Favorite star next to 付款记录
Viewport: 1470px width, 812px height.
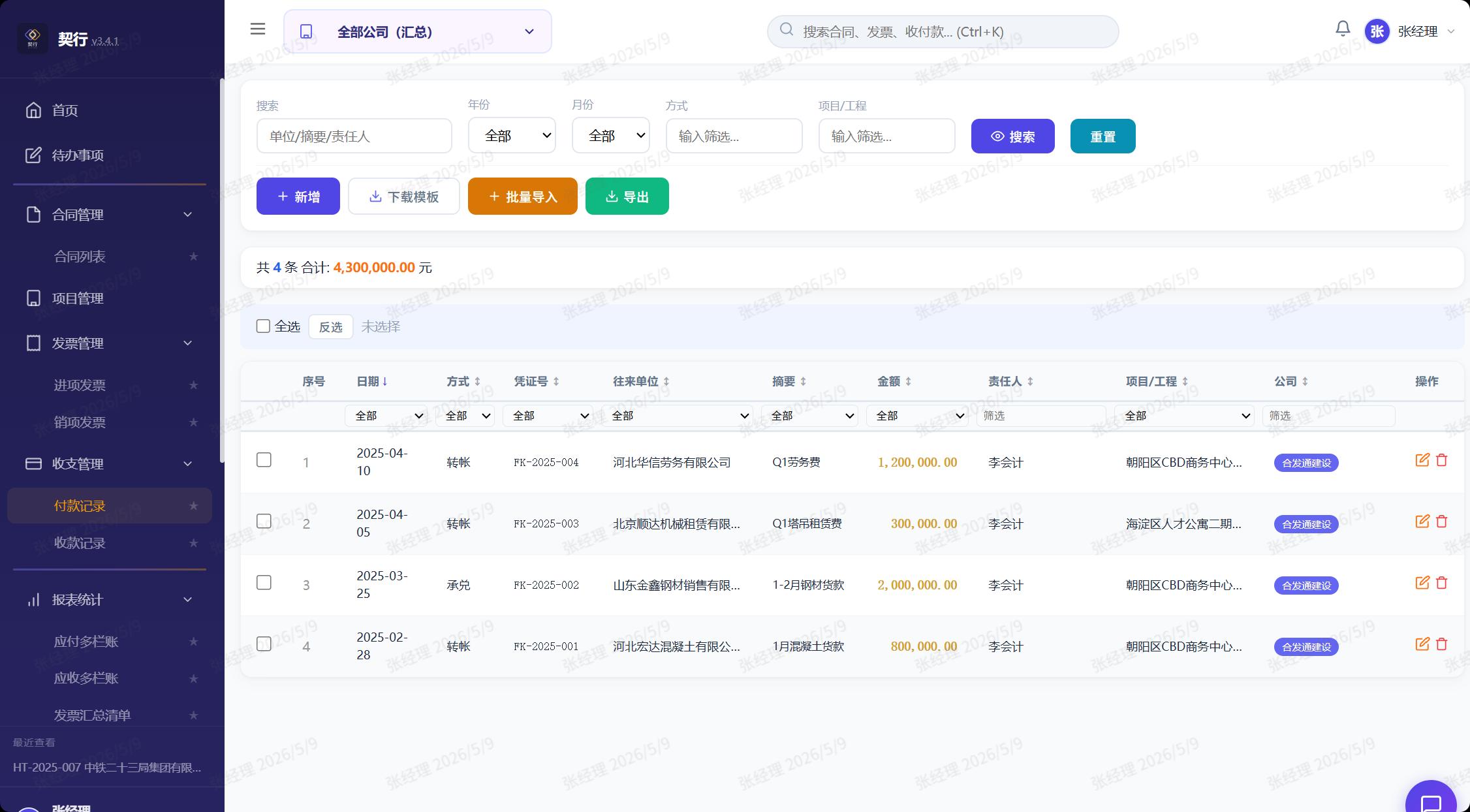[x=193, y=506]
